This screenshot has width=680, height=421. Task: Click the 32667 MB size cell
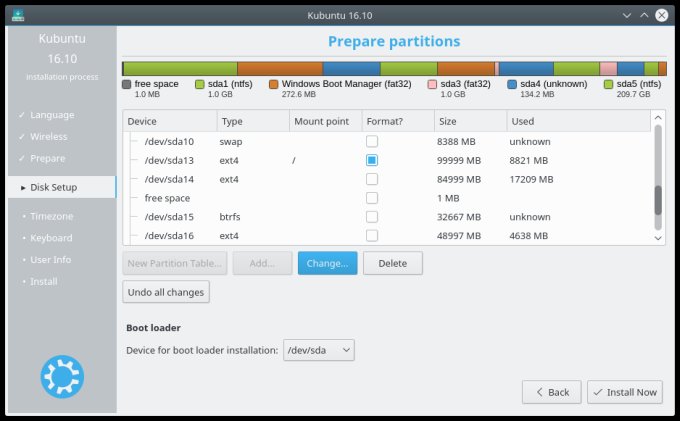(x=459, y=217)
